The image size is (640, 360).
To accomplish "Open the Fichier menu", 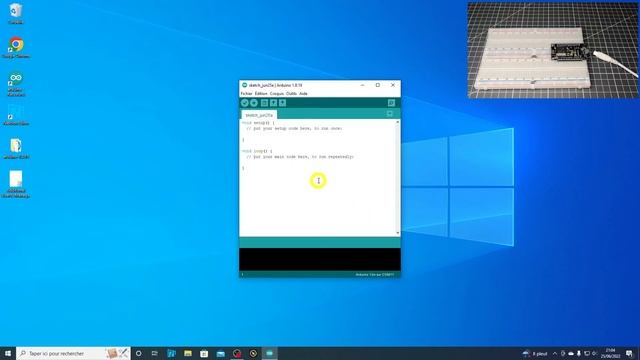I will pos(247,93).
